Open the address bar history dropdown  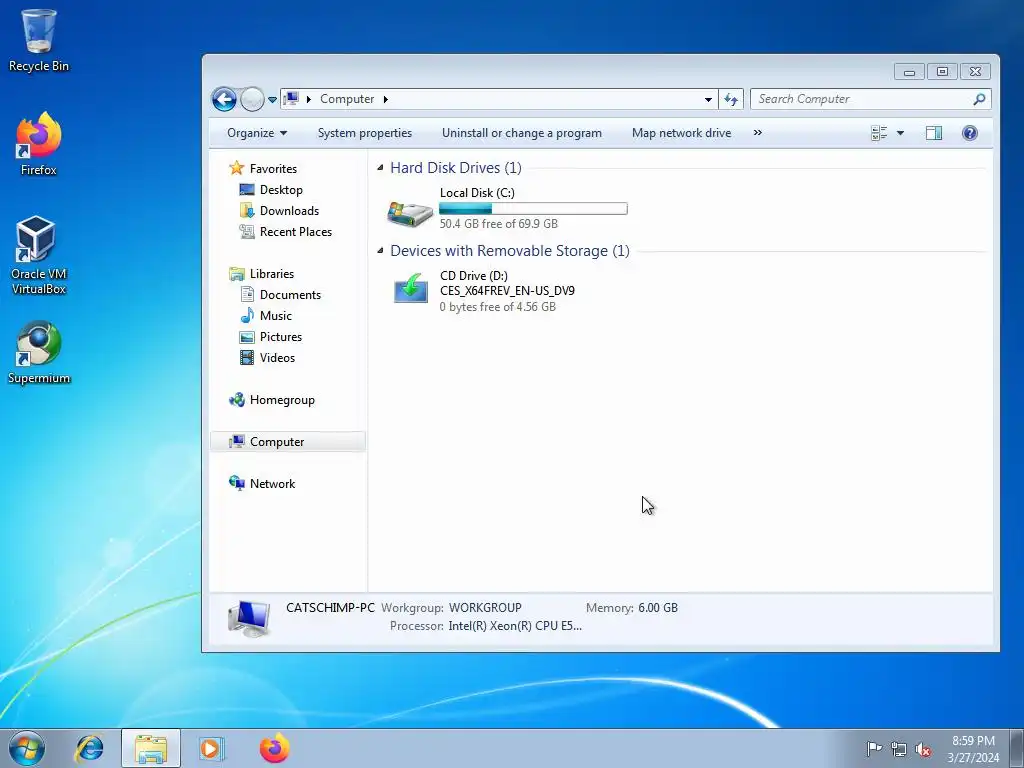[708, 99]
